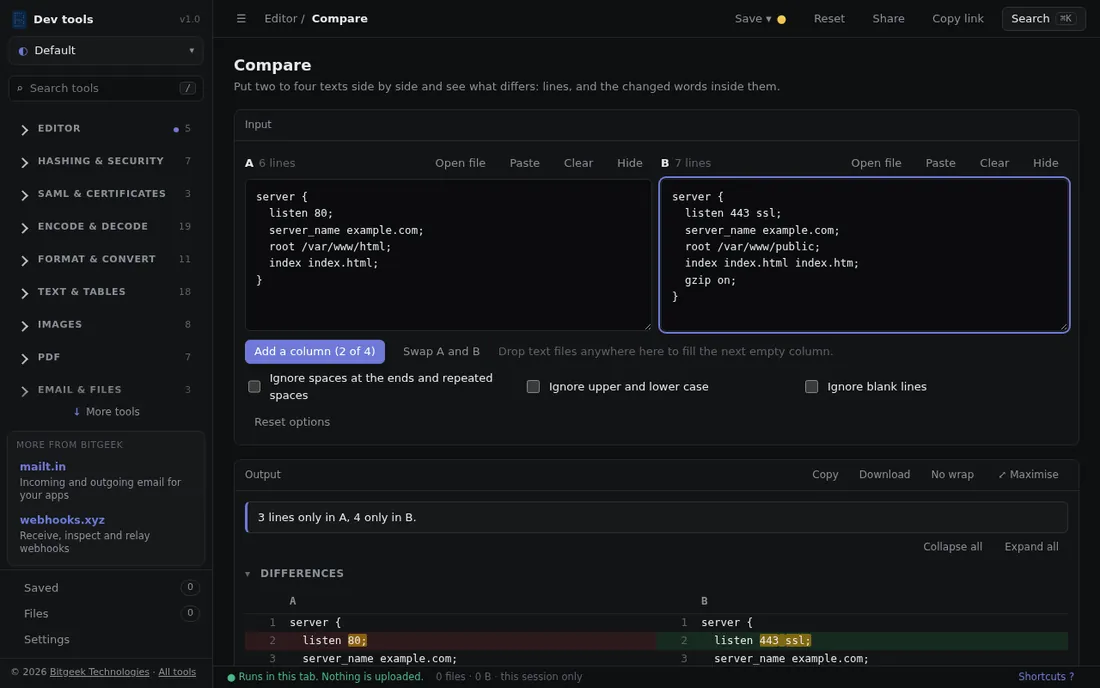
Task: Click Collapse all
Action: click(x=952, y=547)
